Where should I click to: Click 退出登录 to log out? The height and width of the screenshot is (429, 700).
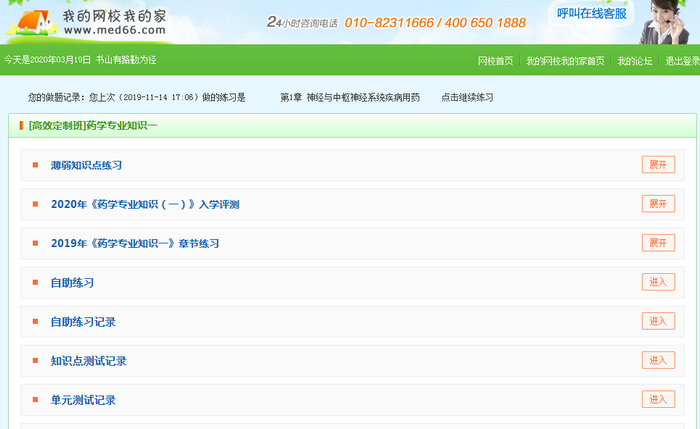tap(683, 61)
